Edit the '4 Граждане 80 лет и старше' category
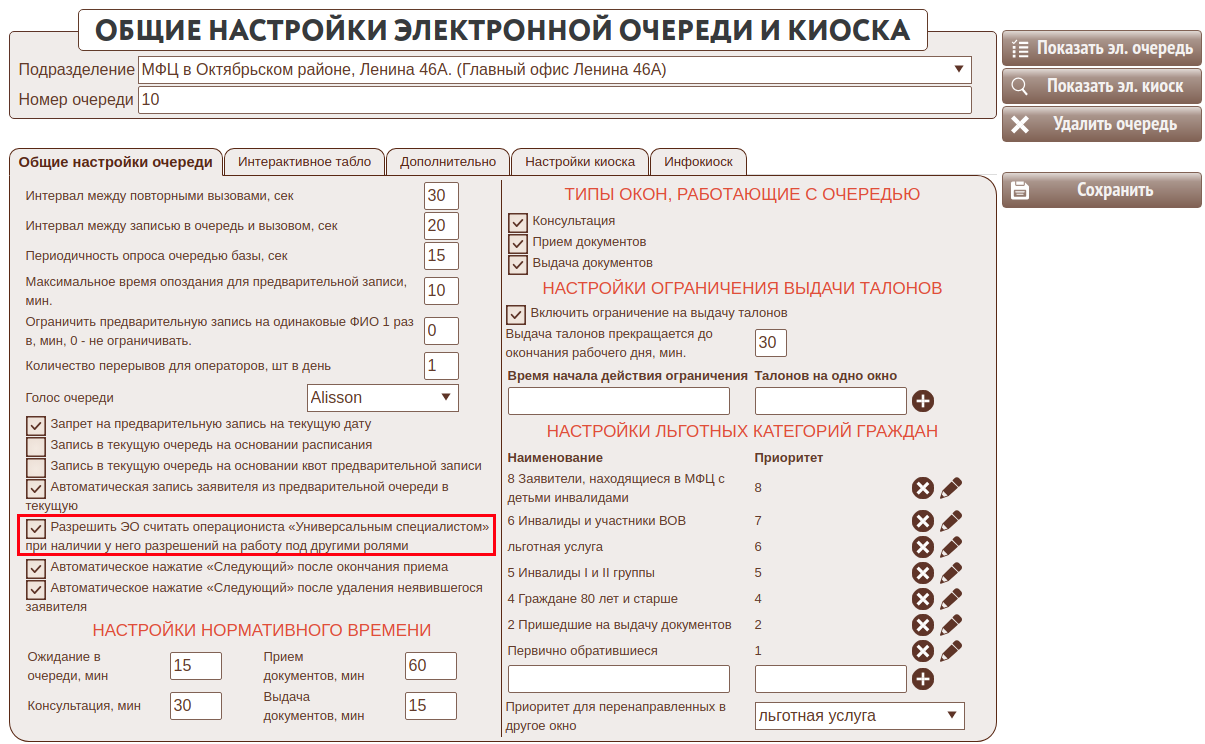 pyautogui.click(x=951, y=599)
